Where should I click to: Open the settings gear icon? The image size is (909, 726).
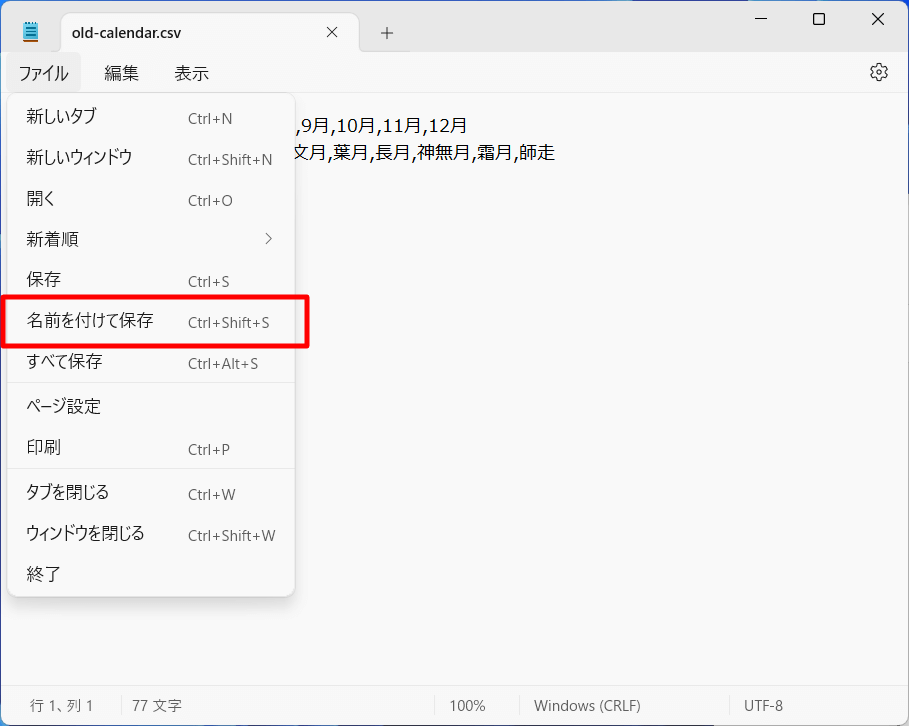click(x=878, y=72)
